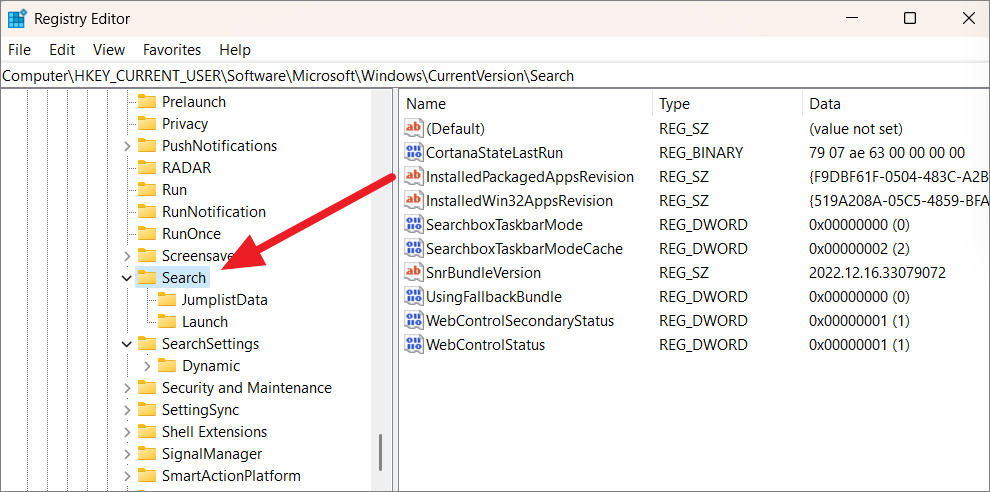Expand the Dynamic subkey
This screenshot has height=492, width=990.
[x=147, y=366]
